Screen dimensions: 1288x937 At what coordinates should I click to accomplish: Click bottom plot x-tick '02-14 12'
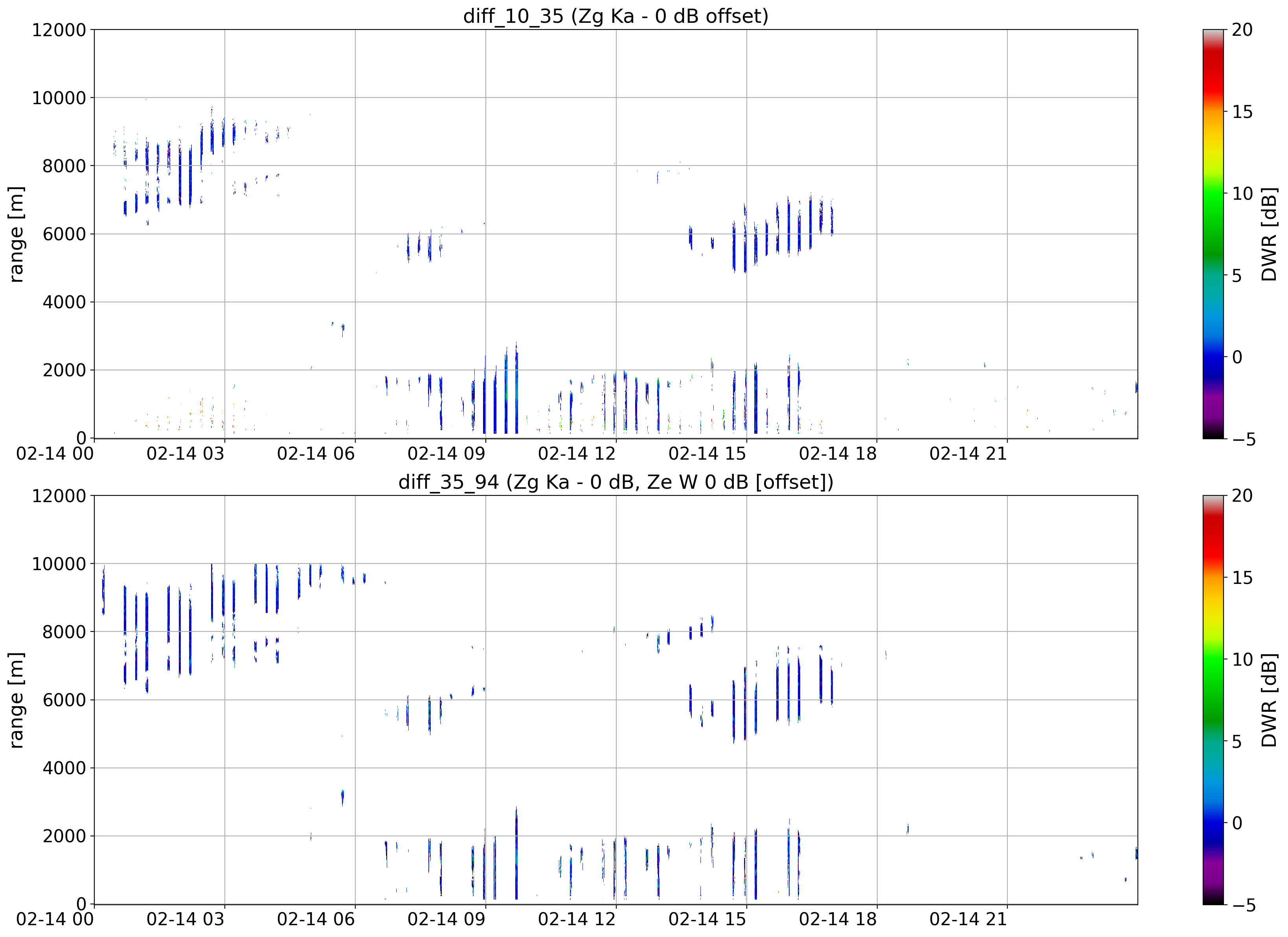pyautogui.click(x=577, y=919)
